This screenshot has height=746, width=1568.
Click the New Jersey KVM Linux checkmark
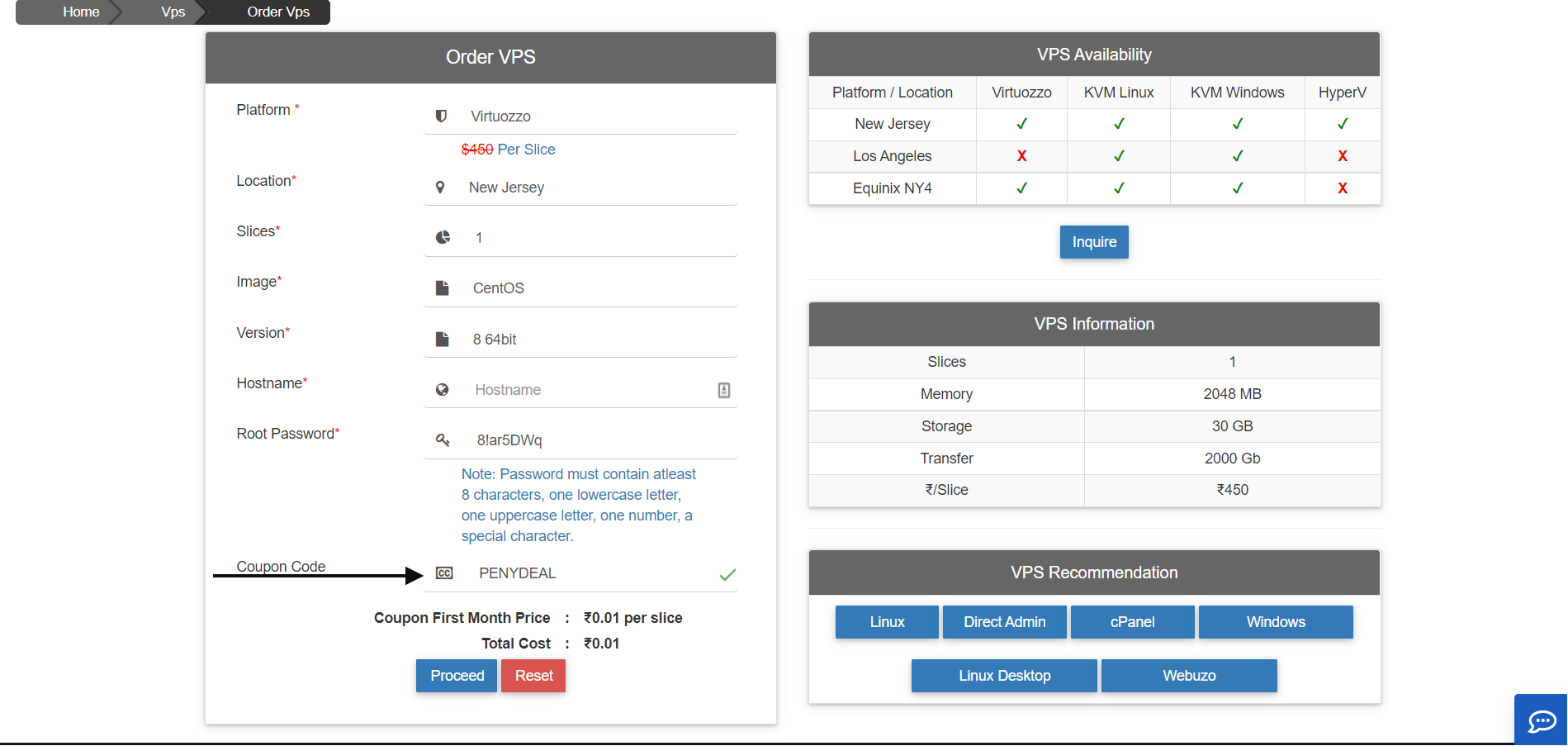click(x=1120, y=124)
